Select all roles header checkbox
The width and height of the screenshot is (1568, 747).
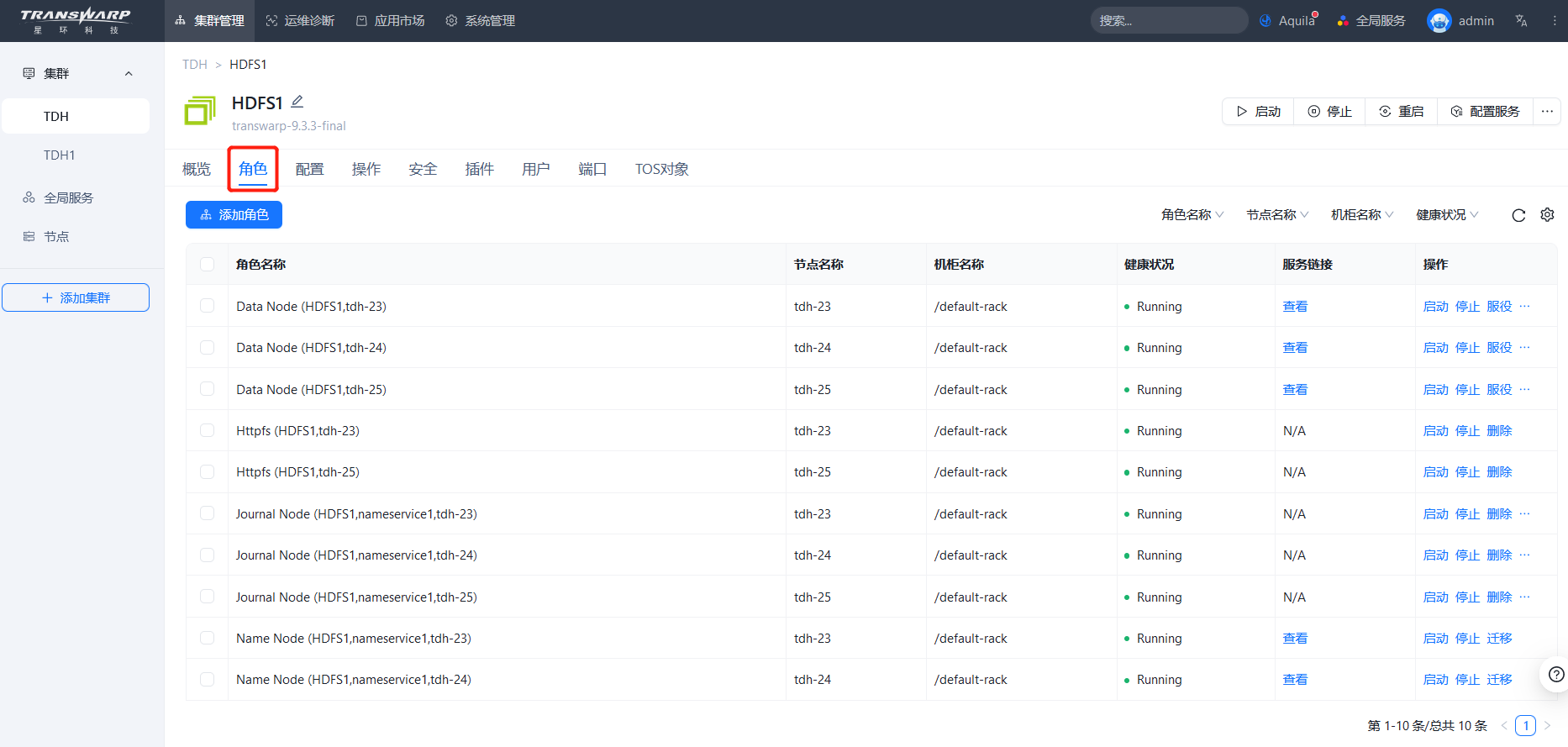pyautogui.click(x=207, y=264)
